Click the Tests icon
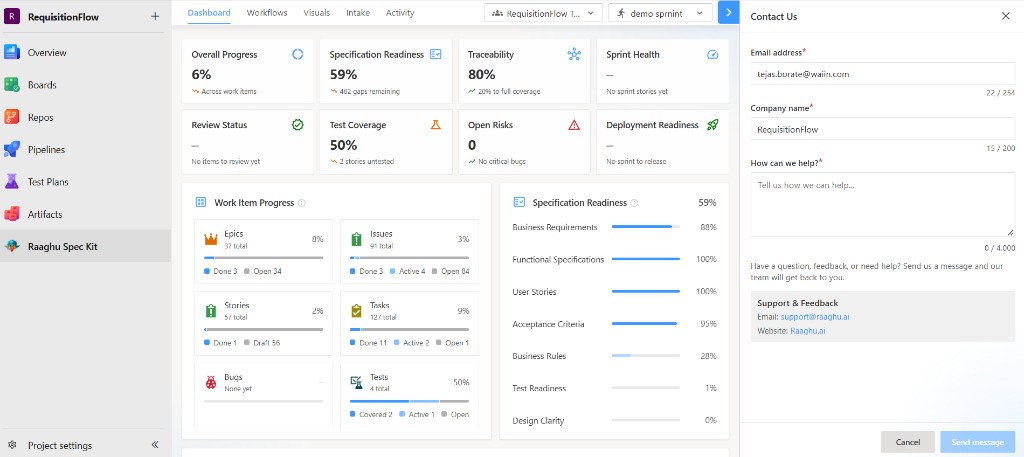This screenshot has height=457, width=1024. [x=357, y=383]
